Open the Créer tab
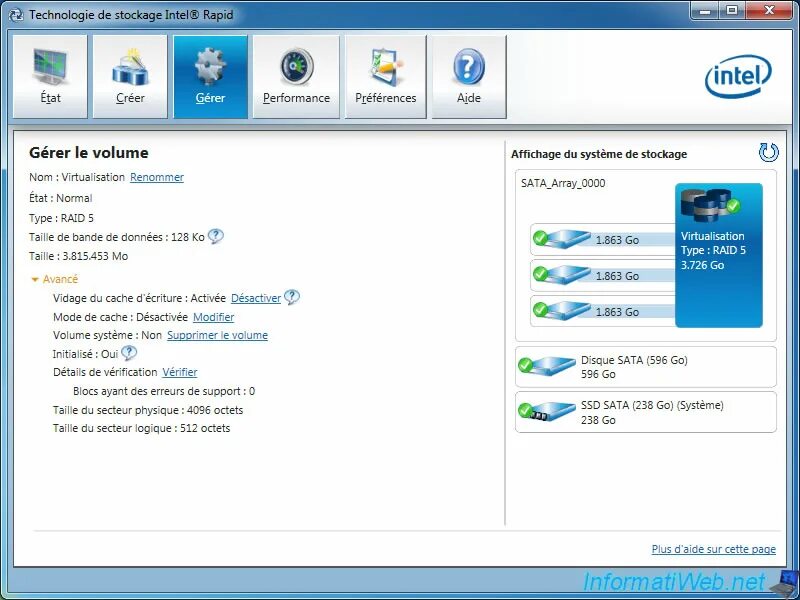The image size is (800, 600). pos(130,77)
